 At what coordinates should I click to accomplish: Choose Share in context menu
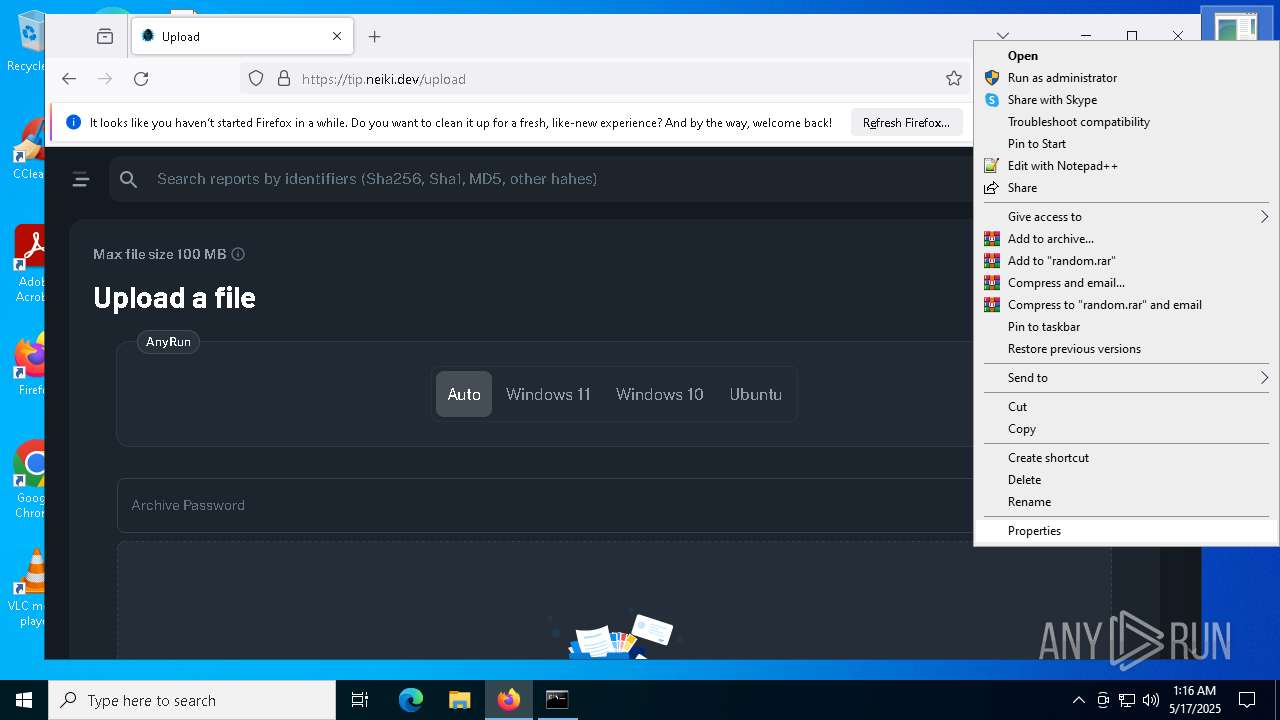pyautogui.click(x=1126, y=188)
